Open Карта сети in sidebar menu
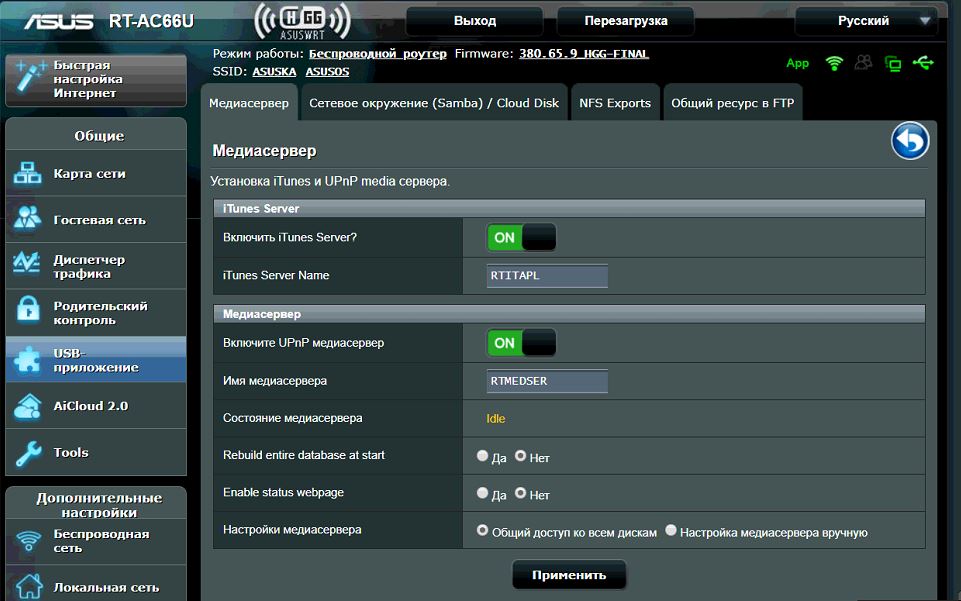 pyautogui.click(x=96, y=173)
